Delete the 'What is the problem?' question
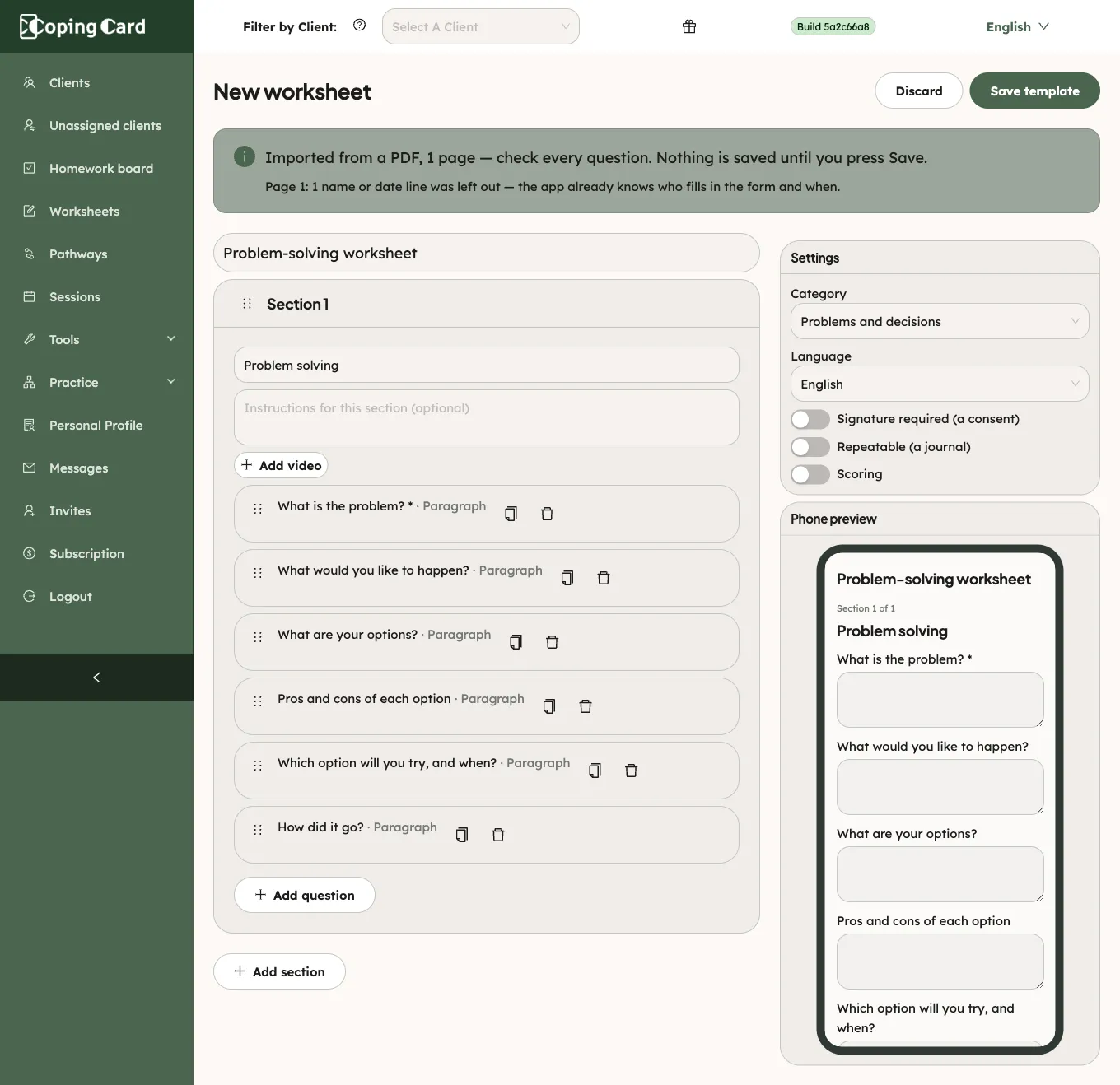Image resolution: width=1120 pixels, height=1085 pixels. coord(547,514)
